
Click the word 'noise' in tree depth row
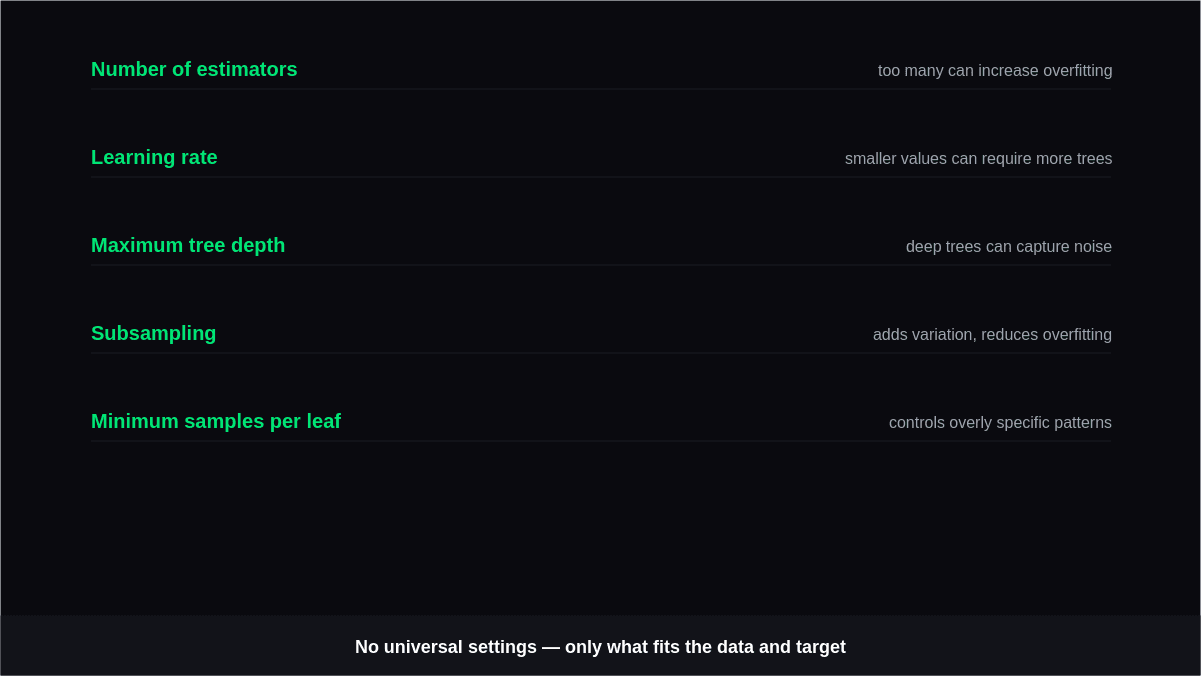pos(1093,247)
